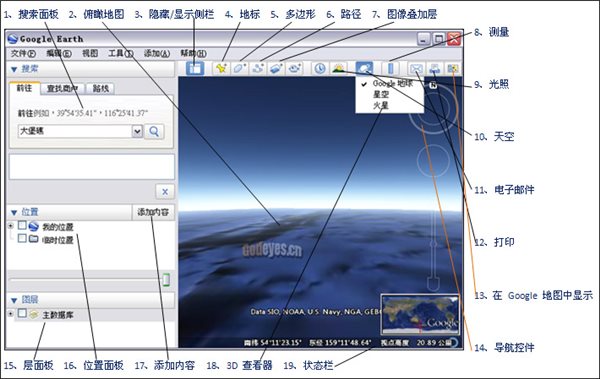Click the print toolbar icon
The width and height of the screenshot is (600, 379).
435,69
